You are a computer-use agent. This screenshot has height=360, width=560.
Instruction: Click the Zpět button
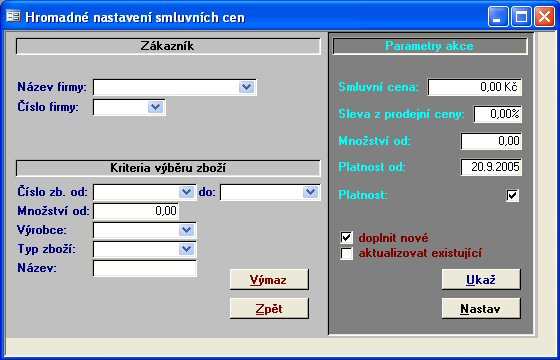[269, 309]
